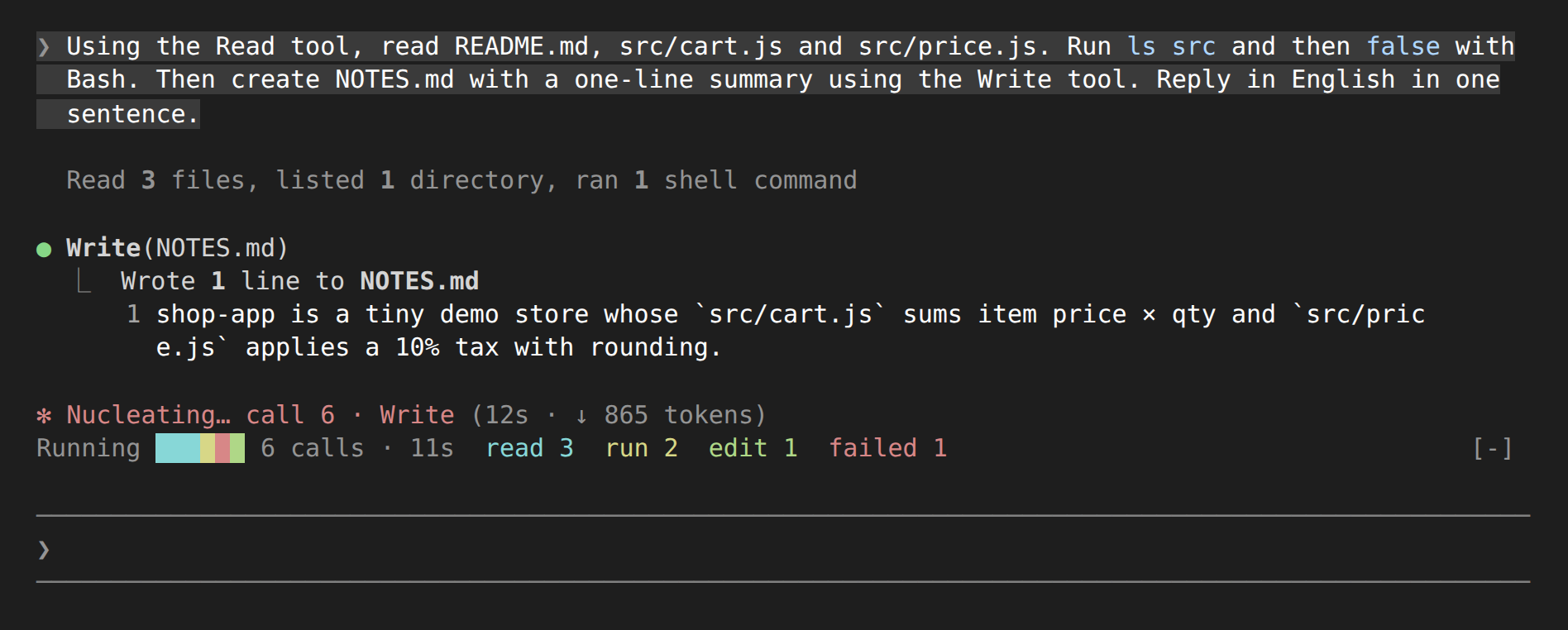1568x630 pixels.
Task: Click the "edit 1" counter in the status line
Action: pyautogui.click(x=753, y=448)
